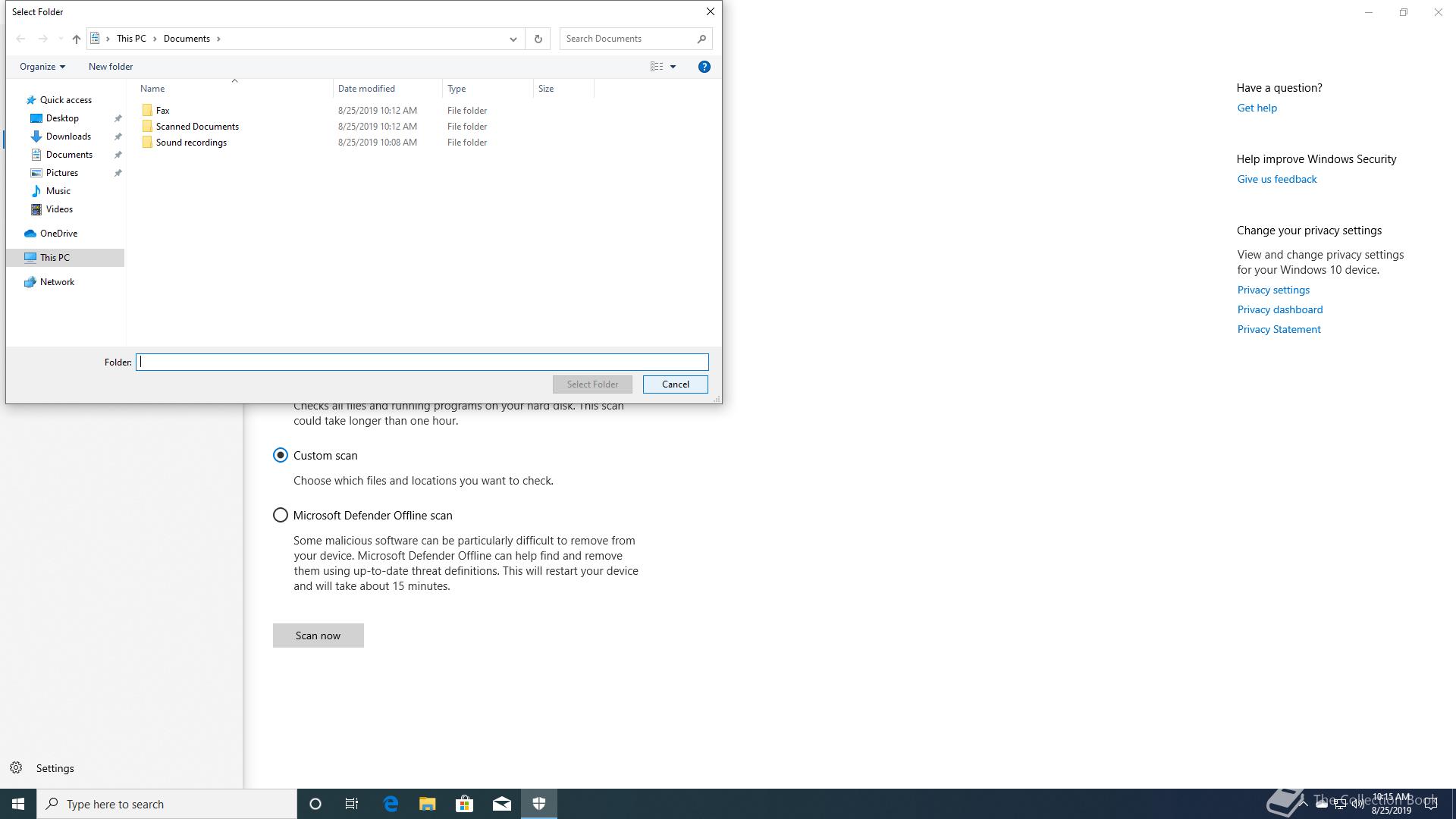
Task: Click the Folder name input field
Action: pos(422,362)
